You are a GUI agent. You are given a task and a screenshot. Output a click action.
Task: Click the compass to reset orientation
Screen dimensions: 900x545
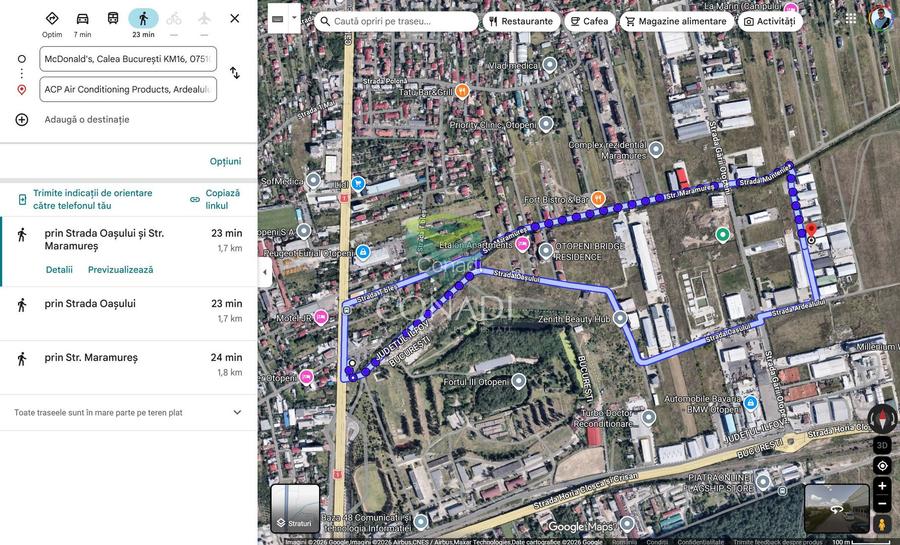click(882, 418)
